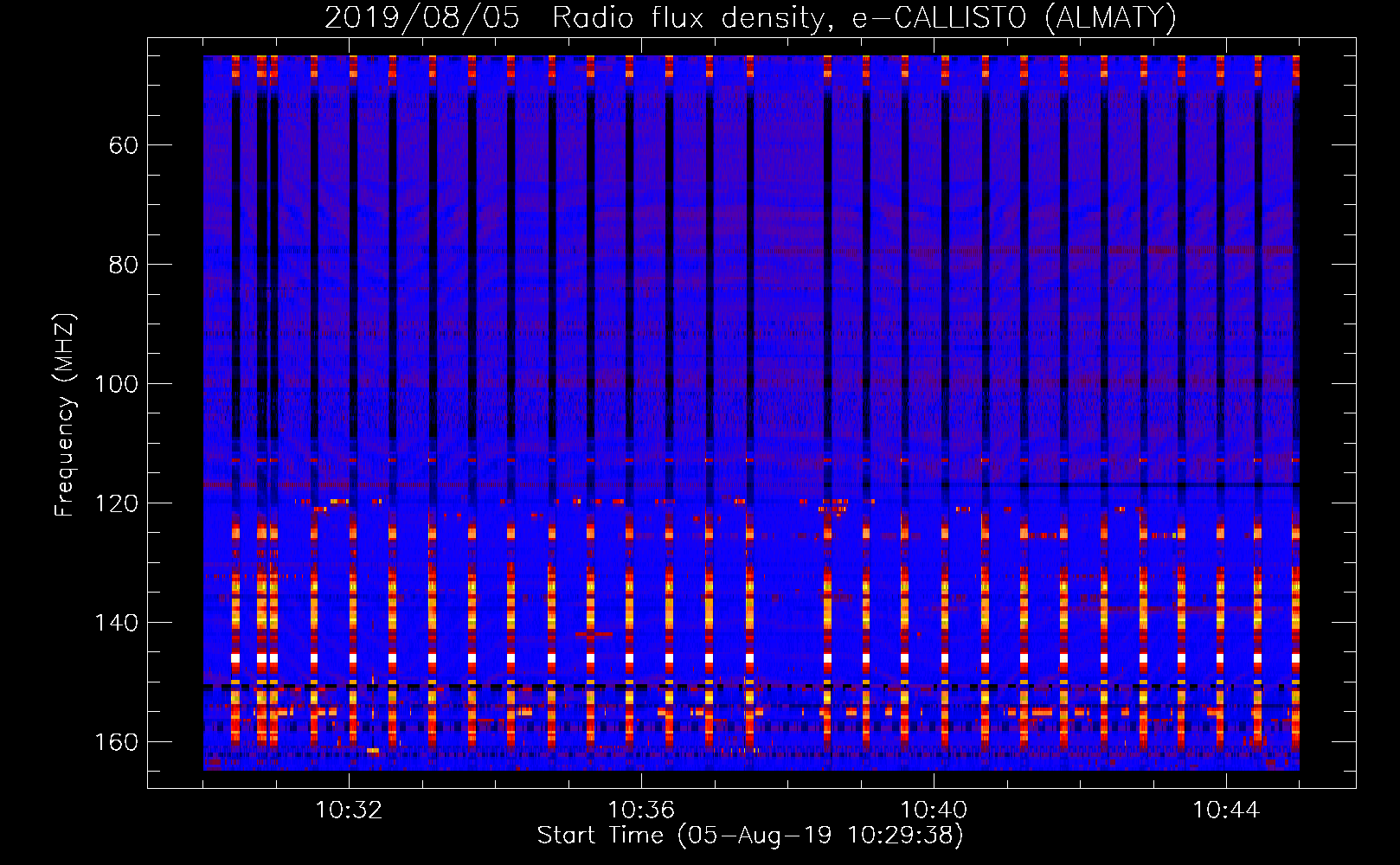
Task: Click the date 2019/08/05 in the title
Action: coord(422,18)
